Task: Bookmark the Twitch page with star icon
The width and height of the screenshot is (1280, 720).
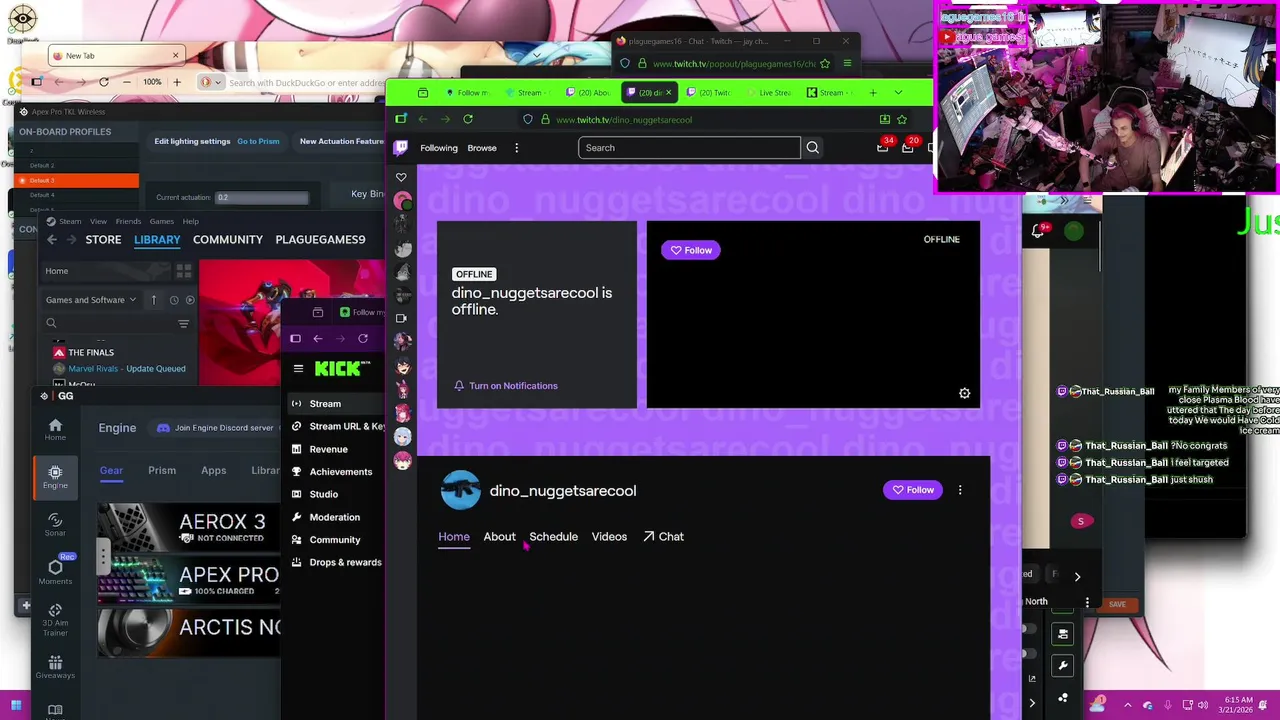Action: coord(902,119)
